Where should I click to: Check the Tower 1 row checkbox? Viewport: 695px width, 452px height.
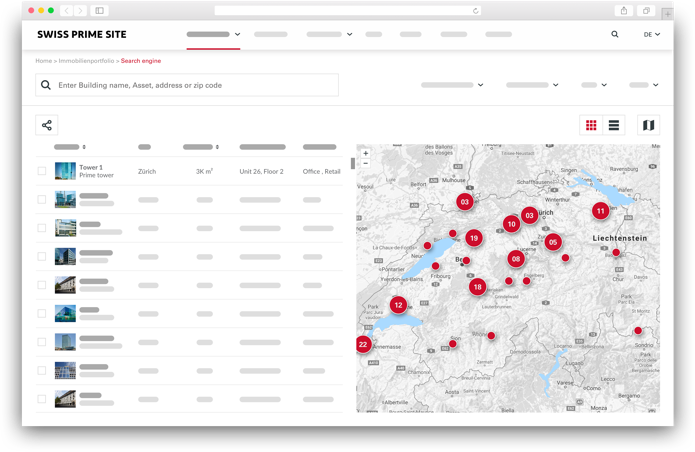pos(42,171)
